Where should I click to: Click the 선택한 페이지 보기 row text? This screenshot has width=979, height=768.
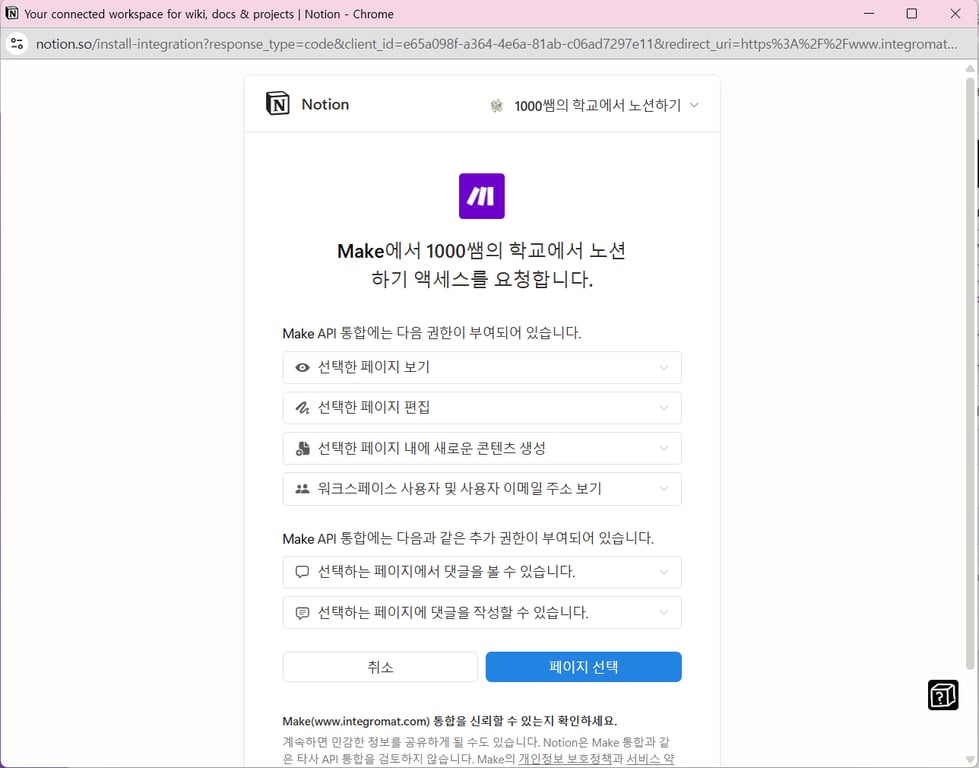pyautogui.click(x=373, y=367)
